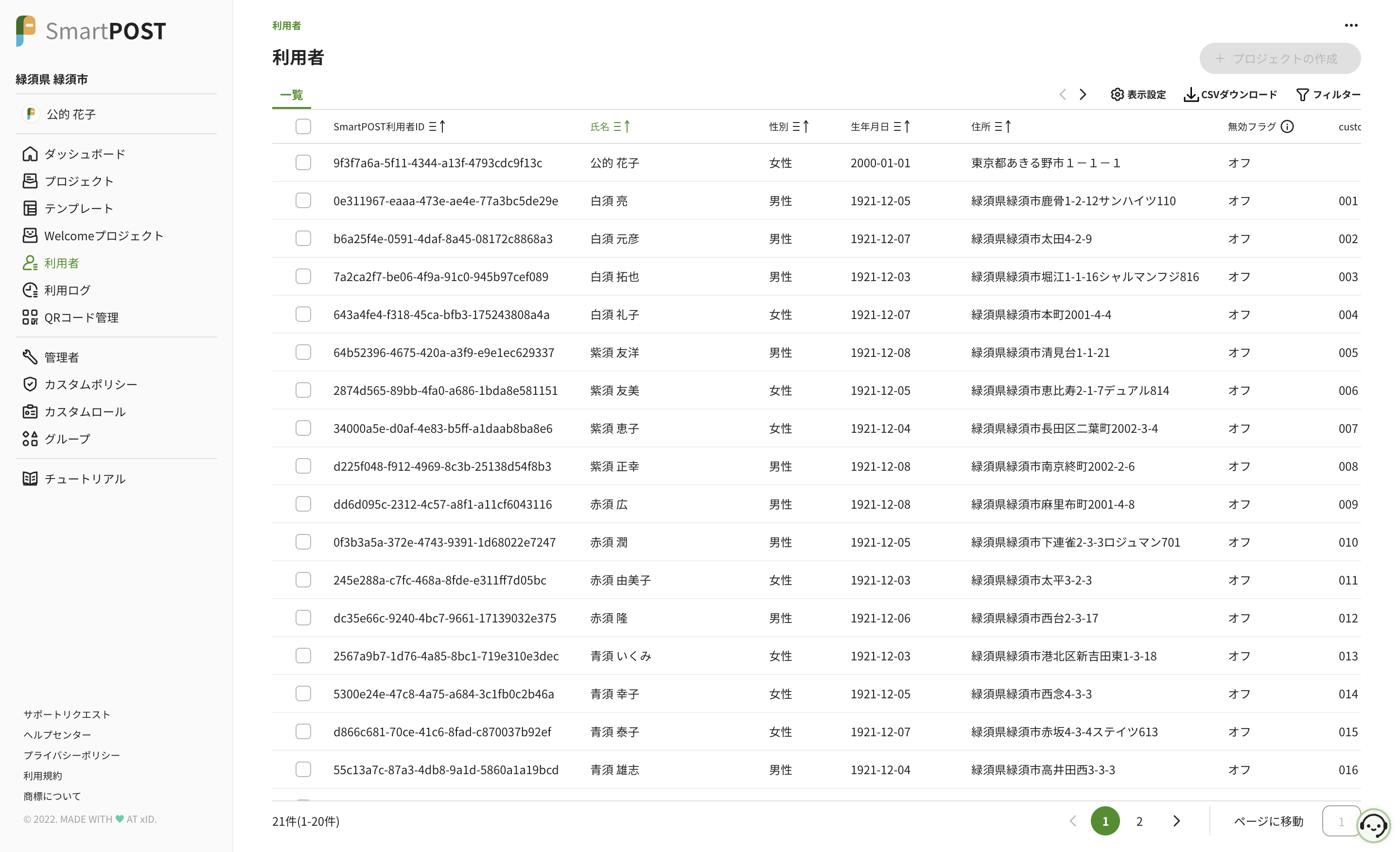
Task: Click name 赤須 由美子
Action: click(x=620, y=580)
